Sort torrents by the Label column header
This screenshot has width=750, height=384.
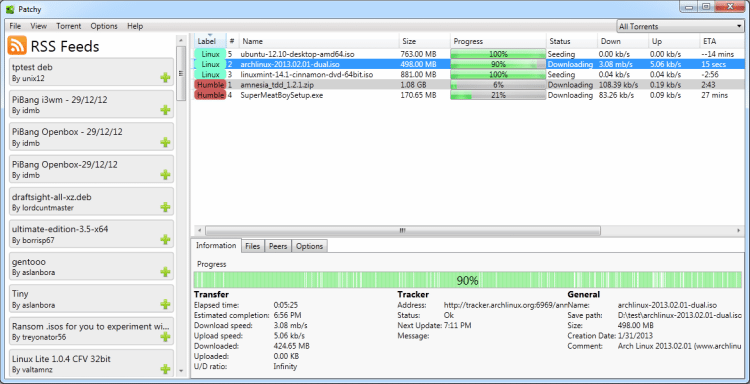point(209,41)
